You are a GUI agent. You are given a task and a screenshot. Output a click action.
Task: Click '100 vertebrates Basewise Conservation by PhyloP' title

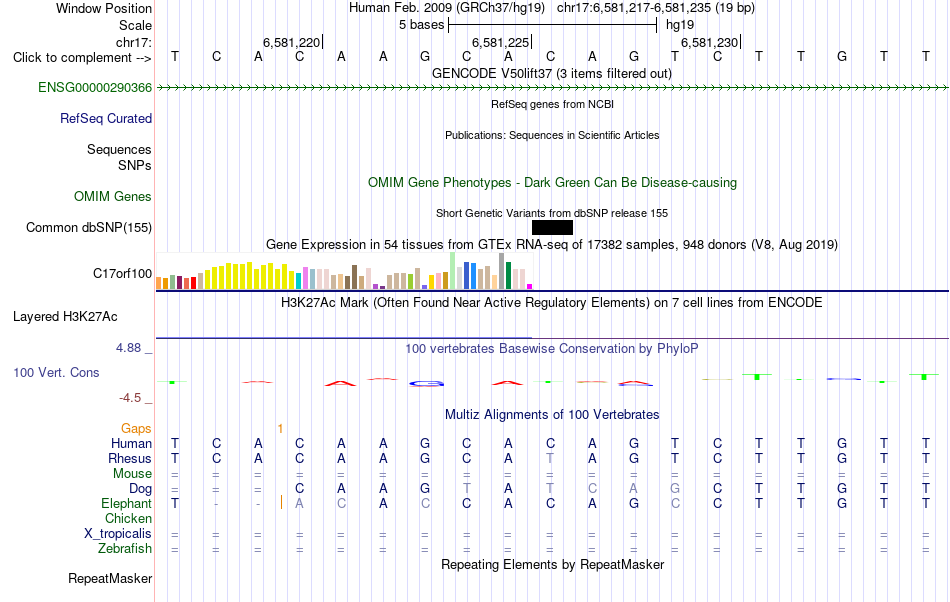coord(552,349)
